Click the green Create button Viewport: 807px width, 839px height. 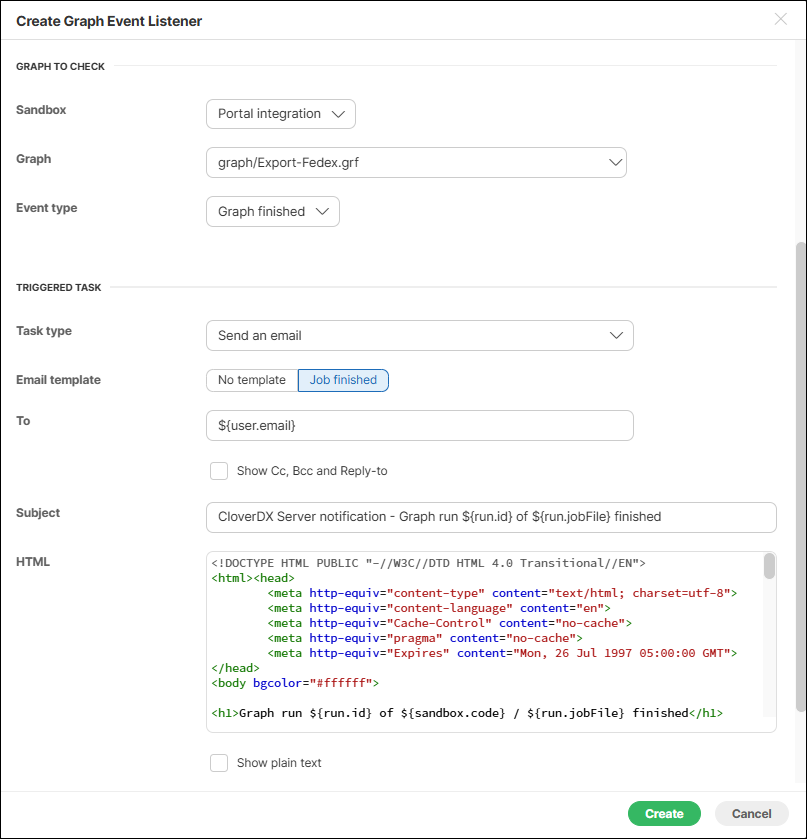664,814
